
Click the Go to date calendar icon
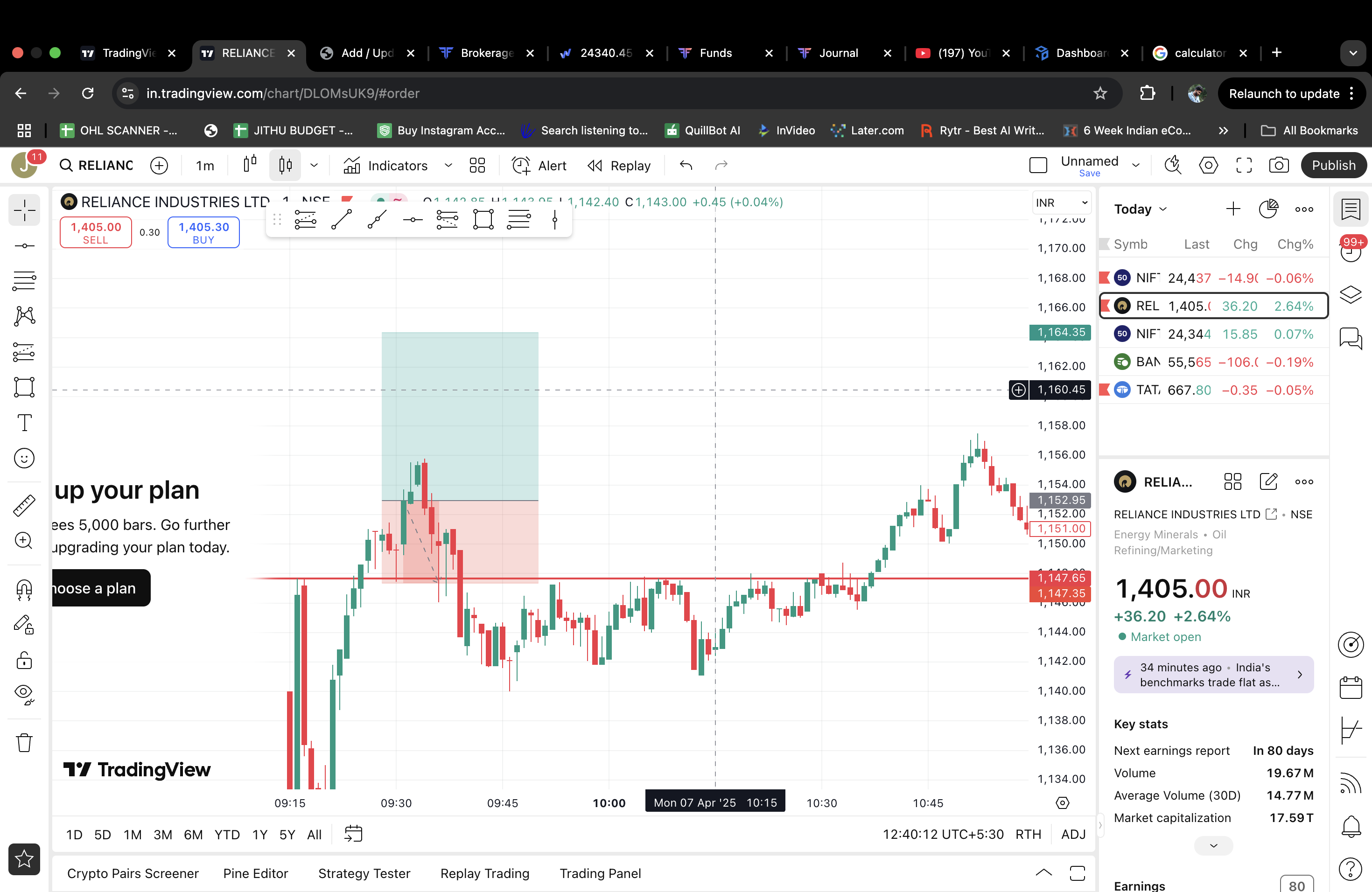[353, 834]
